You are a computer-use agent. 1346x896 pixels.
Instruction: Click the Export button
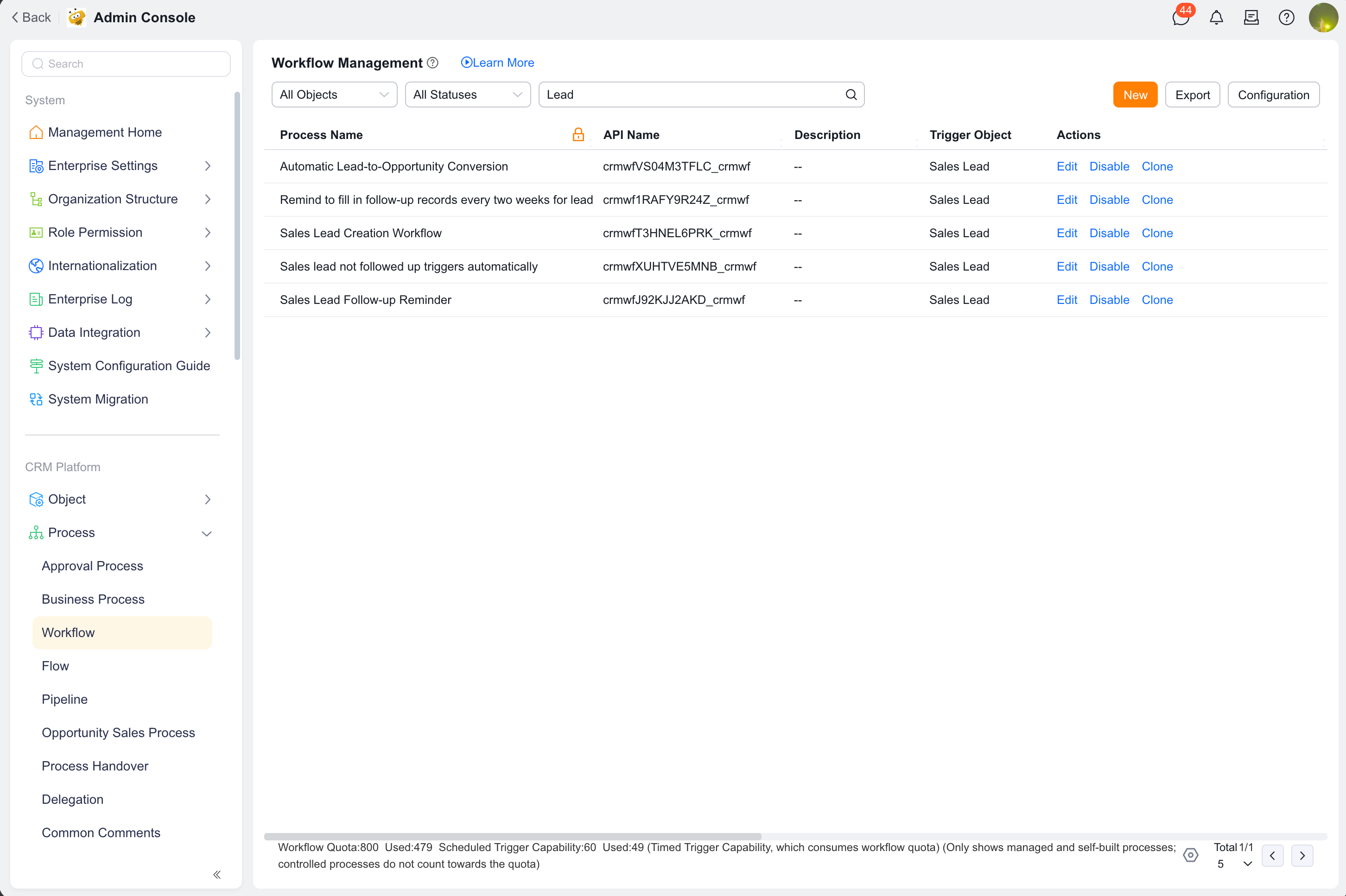pos(1192,95)
